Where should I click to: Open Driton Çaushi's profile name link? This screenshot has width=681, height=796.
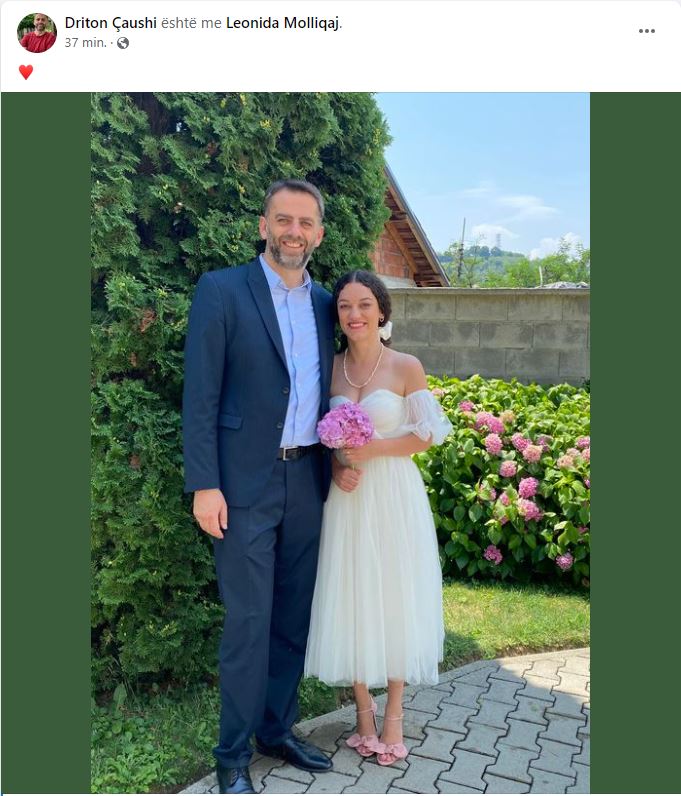111,23
